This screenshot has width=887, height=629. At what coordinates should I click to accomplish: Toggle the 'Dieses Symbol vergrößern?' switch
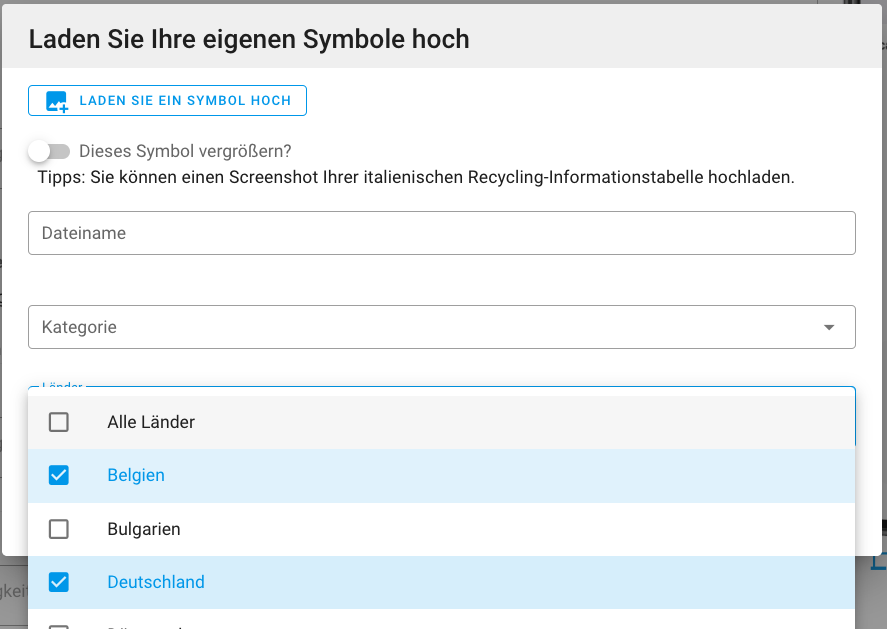coord(49,152)
